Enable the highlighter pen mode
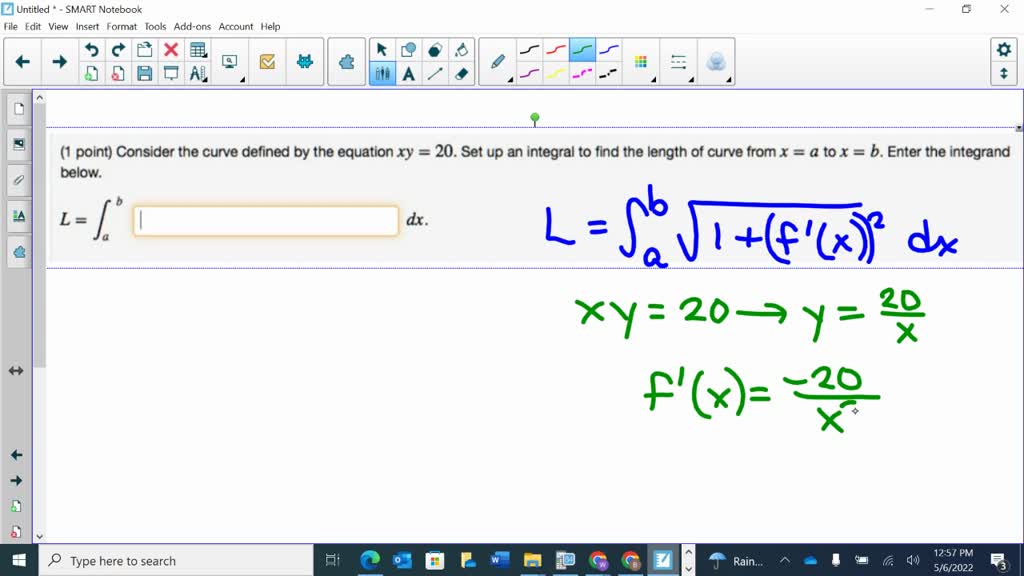The height and width of the screenshot is (576, 1024). (x=553, y=72)
